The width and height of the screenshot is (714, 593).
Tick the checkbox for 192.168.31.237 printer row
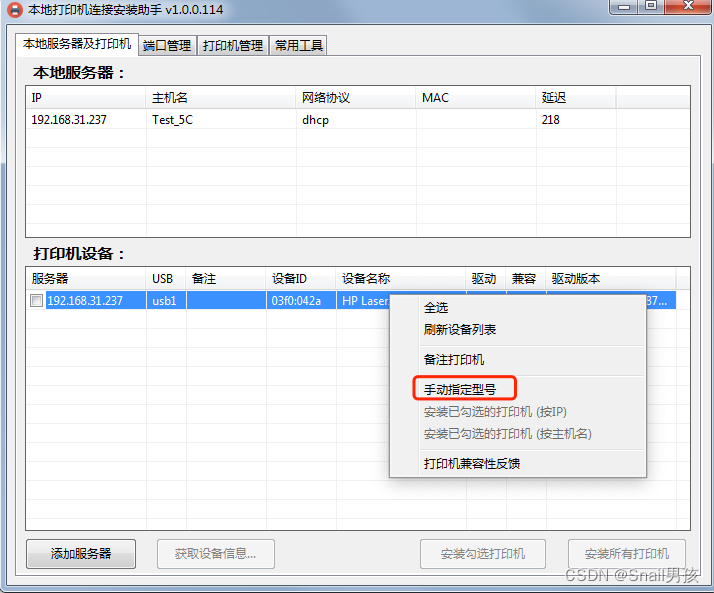36,301
